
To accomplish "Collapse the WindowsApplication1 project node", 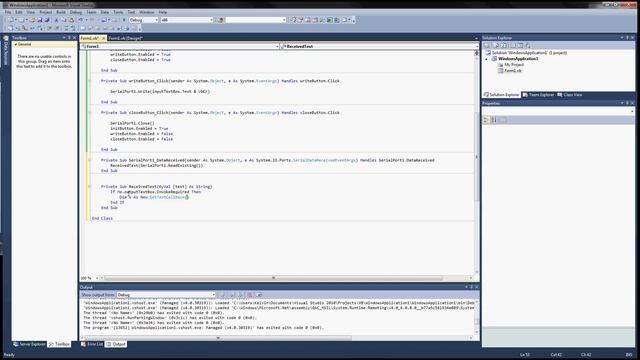I will tap(486, 59).
